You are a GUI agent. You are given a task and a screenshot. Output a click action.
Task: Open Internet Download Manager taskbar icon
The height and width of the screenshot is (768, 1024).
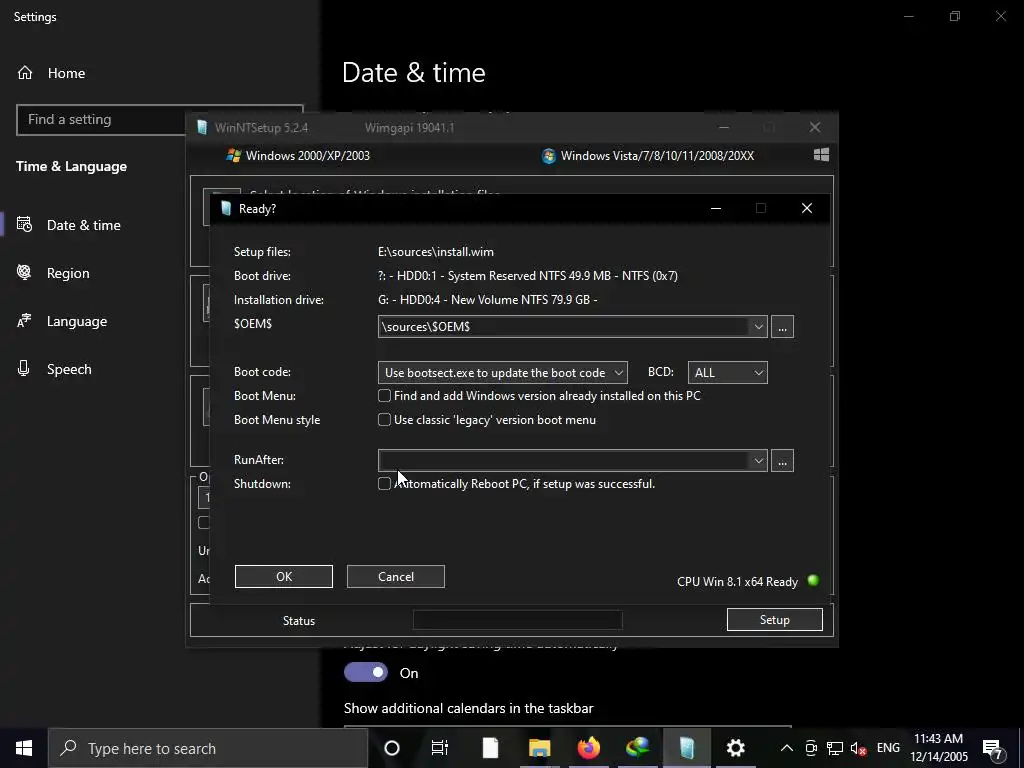click(x=637, y=748)
